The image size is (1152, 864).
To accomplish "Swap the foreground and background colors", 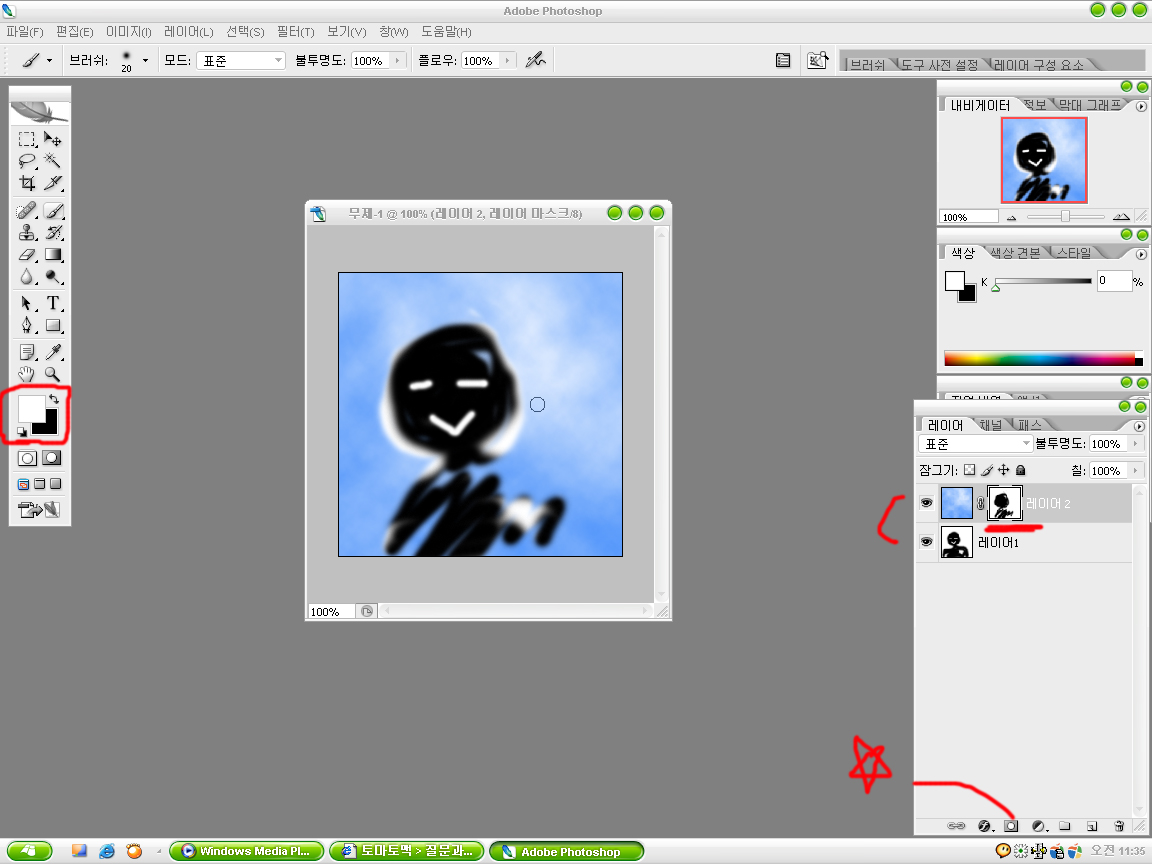I will [53, 399].
